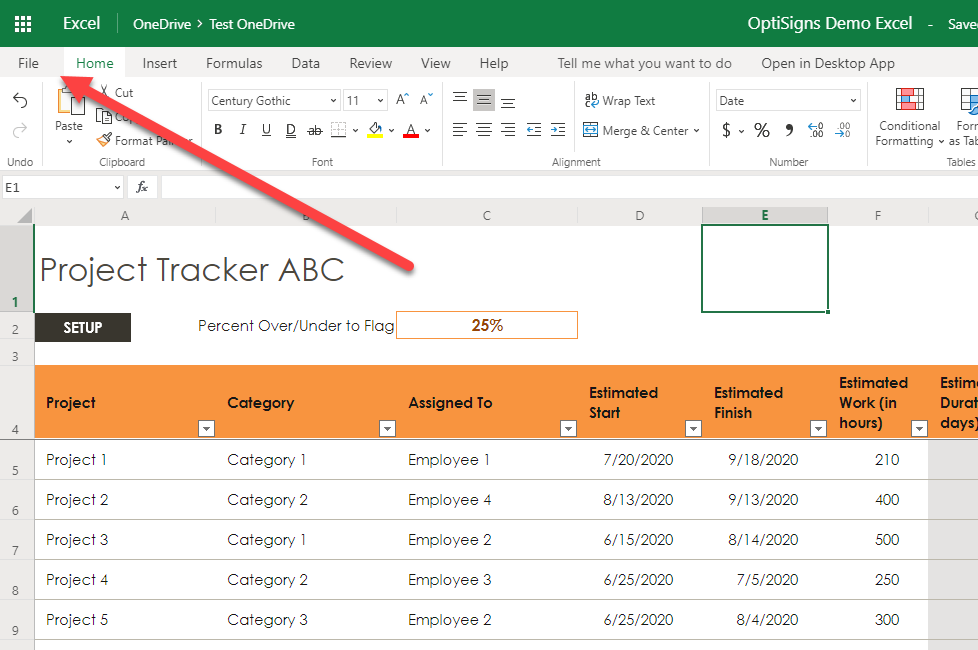The height and width of the screenshot is (650, 978).
Task: Click the increase indent icon
Action: [x=558, y=130]
